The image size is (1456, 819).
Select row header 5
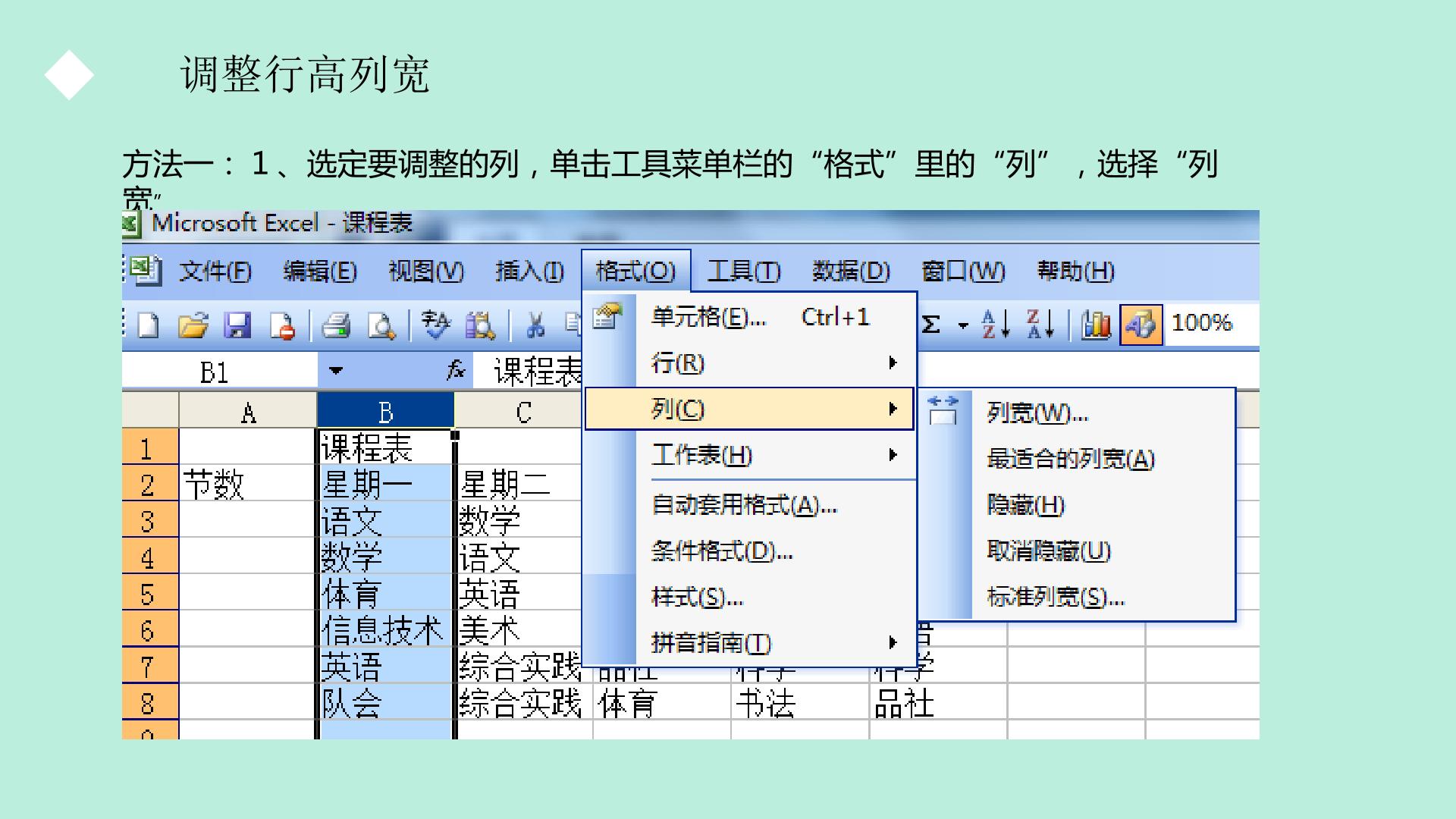(150, 592)
